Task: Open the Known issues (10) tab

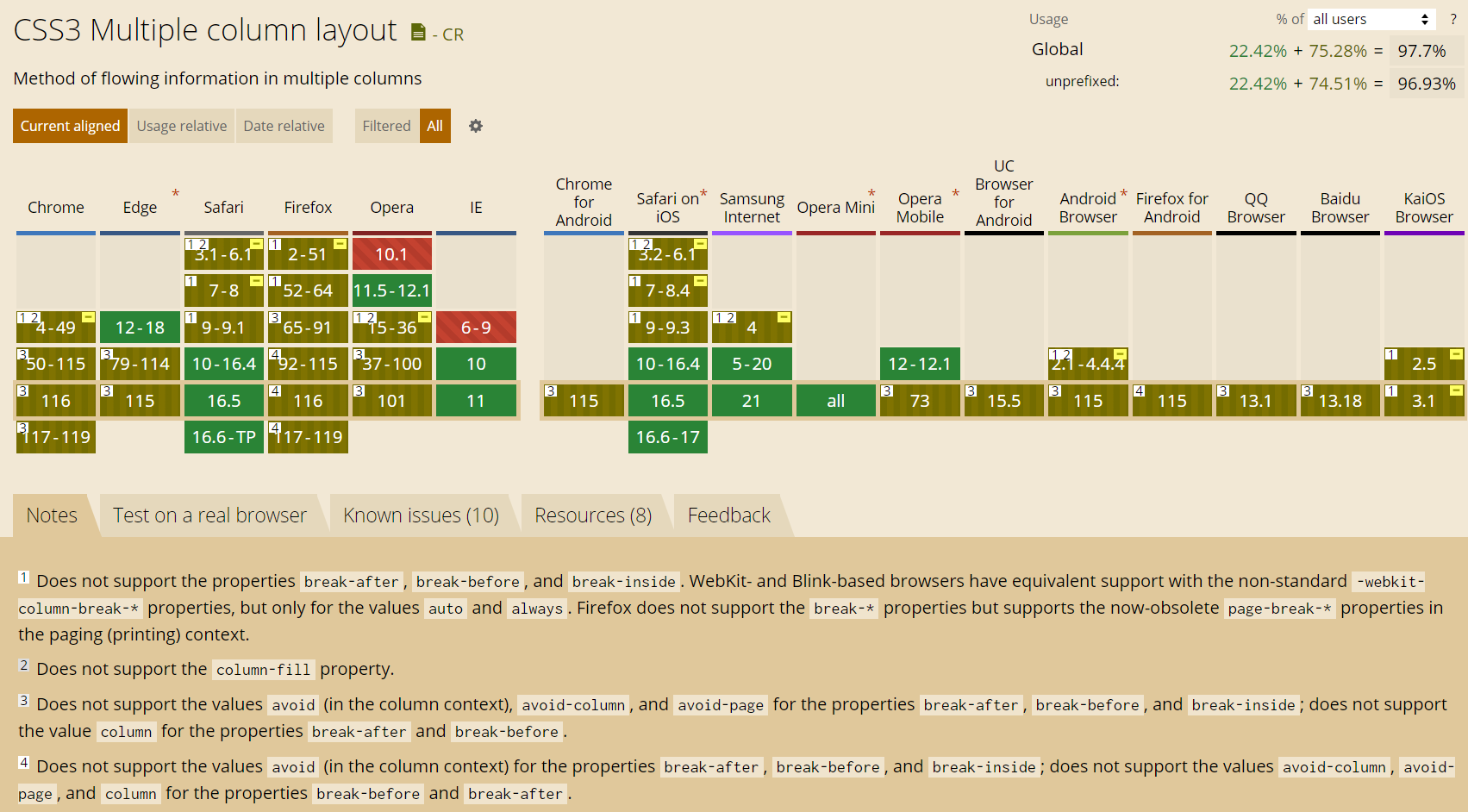Action: click(x=421, y=515)
